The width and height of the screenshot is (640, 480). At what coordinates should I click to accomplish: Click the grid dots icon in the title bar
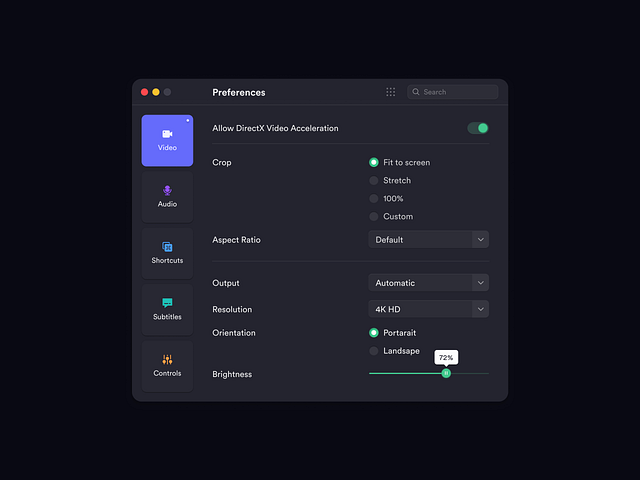(x=391, y=92)
